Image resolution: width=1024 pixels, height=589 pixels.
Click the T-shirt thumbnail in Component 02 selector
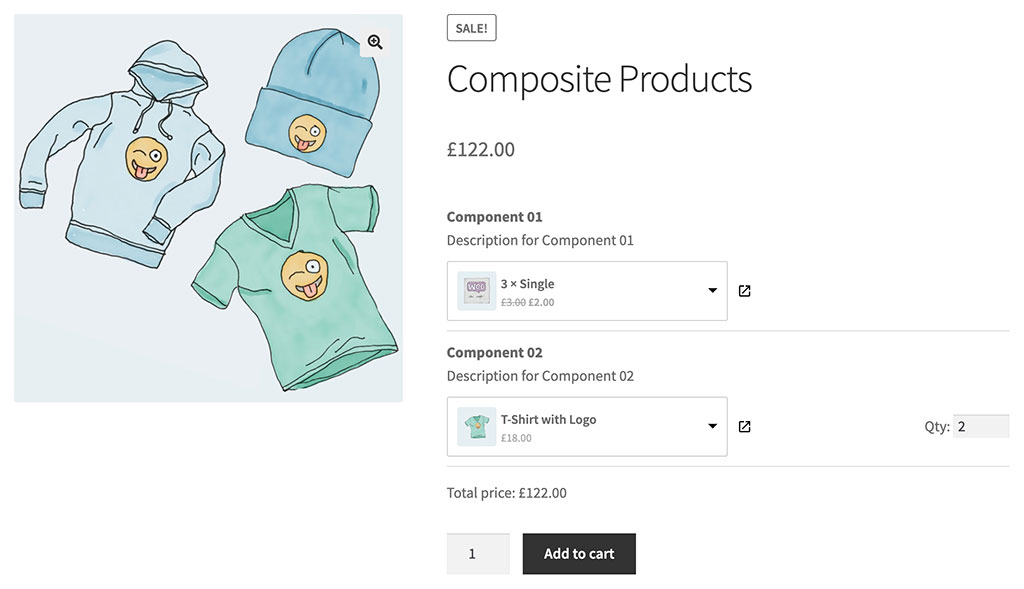tap(476, 427)
